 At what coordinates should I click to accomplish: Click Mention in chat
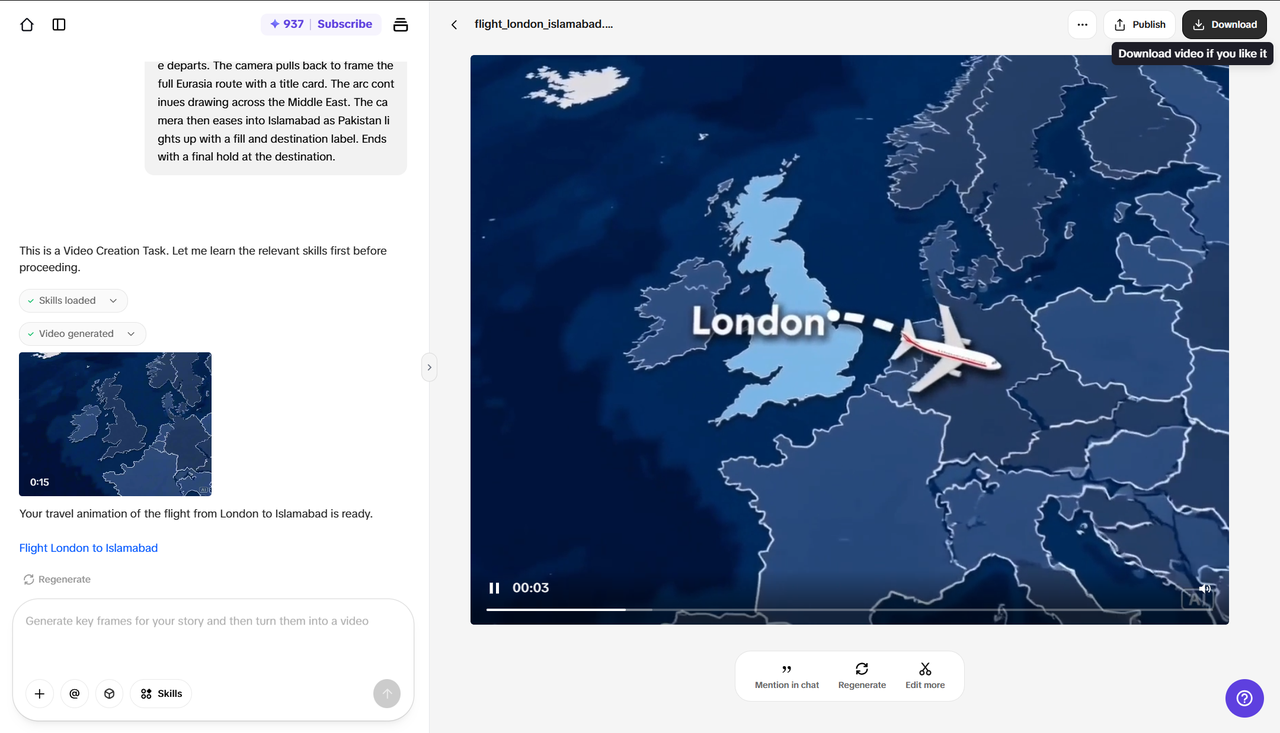787,677
